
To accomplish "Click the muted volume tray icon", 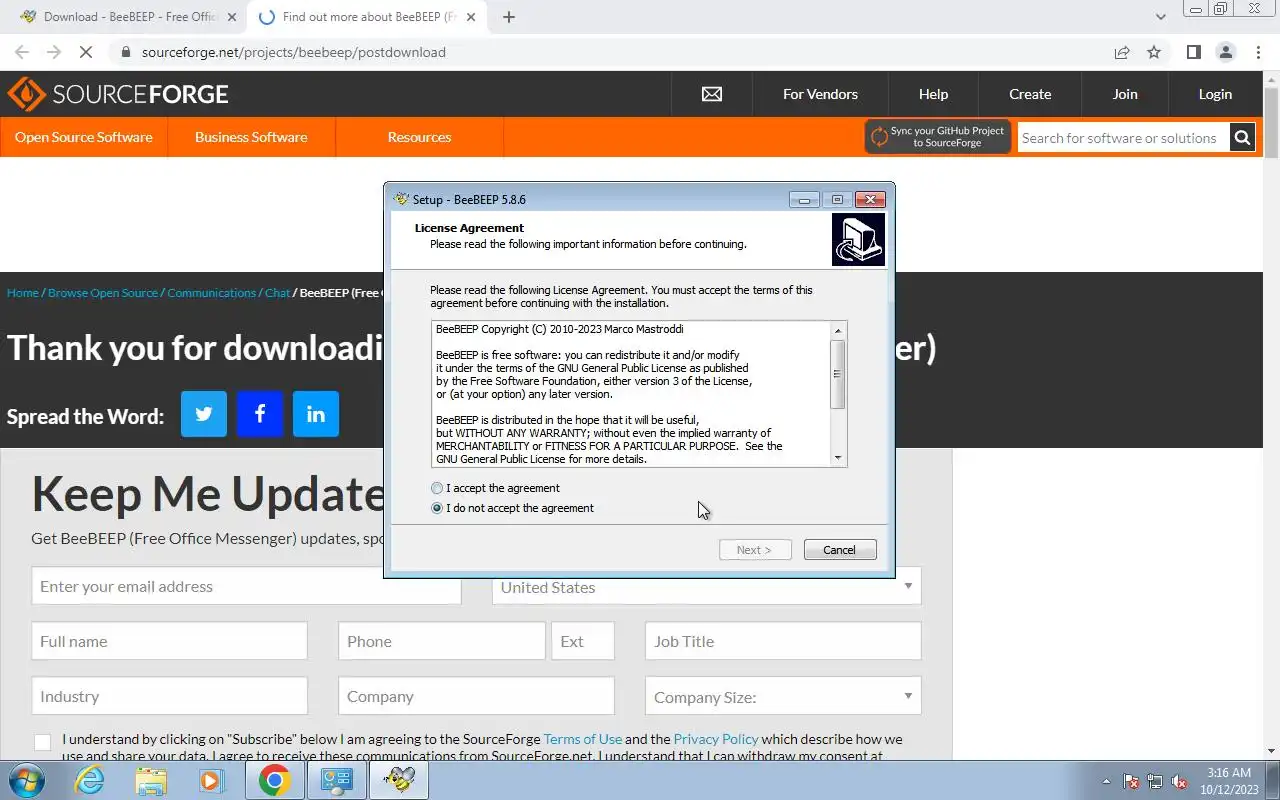I will (1180, 781).
